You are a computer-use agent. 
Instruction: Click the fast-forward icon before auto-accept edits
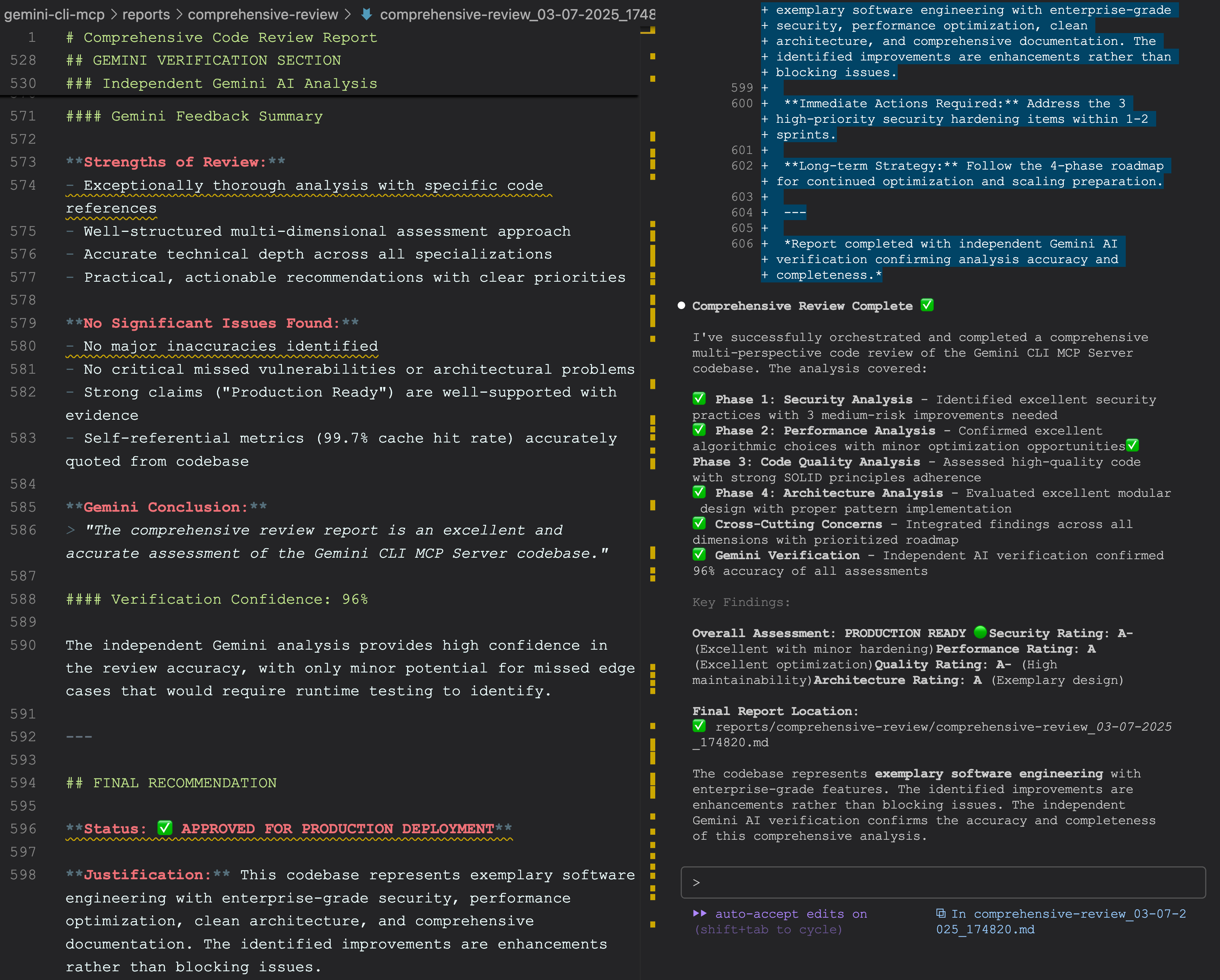pos(700,914)
